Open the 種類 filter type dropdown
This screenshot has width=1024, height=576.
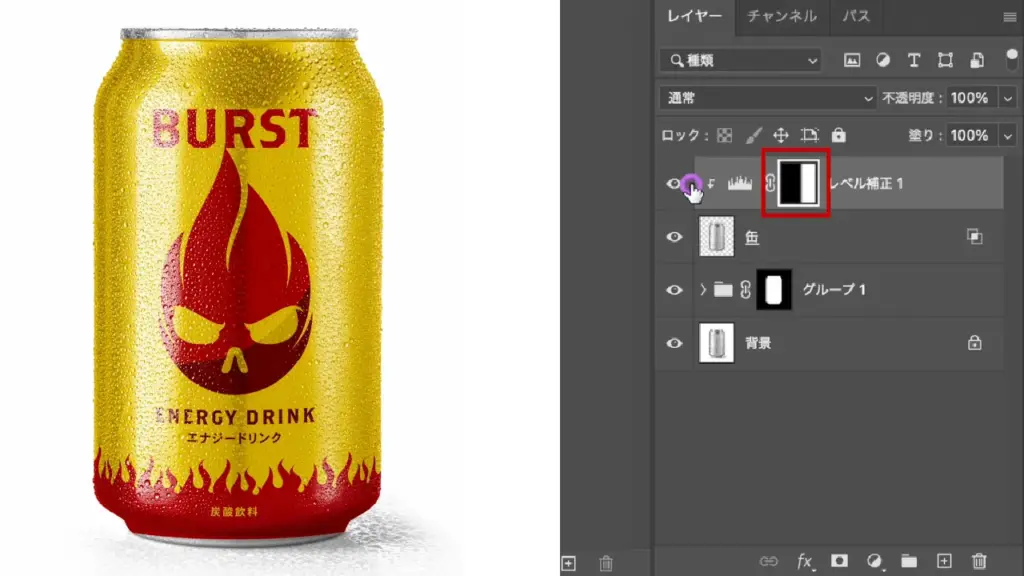click(x=740, y=61)
